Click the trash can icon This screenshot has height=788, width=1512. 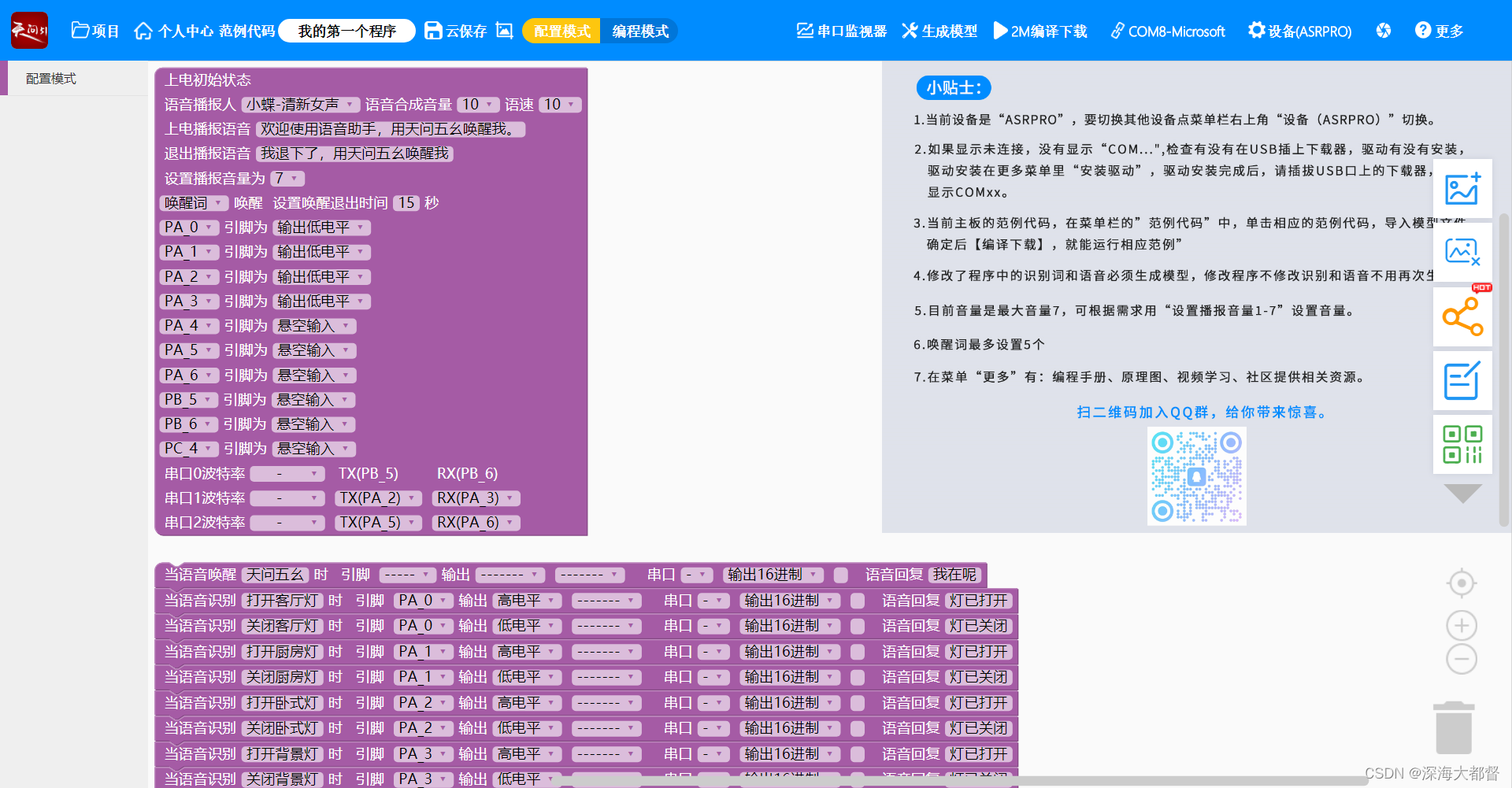click(x=1454, y=727)
